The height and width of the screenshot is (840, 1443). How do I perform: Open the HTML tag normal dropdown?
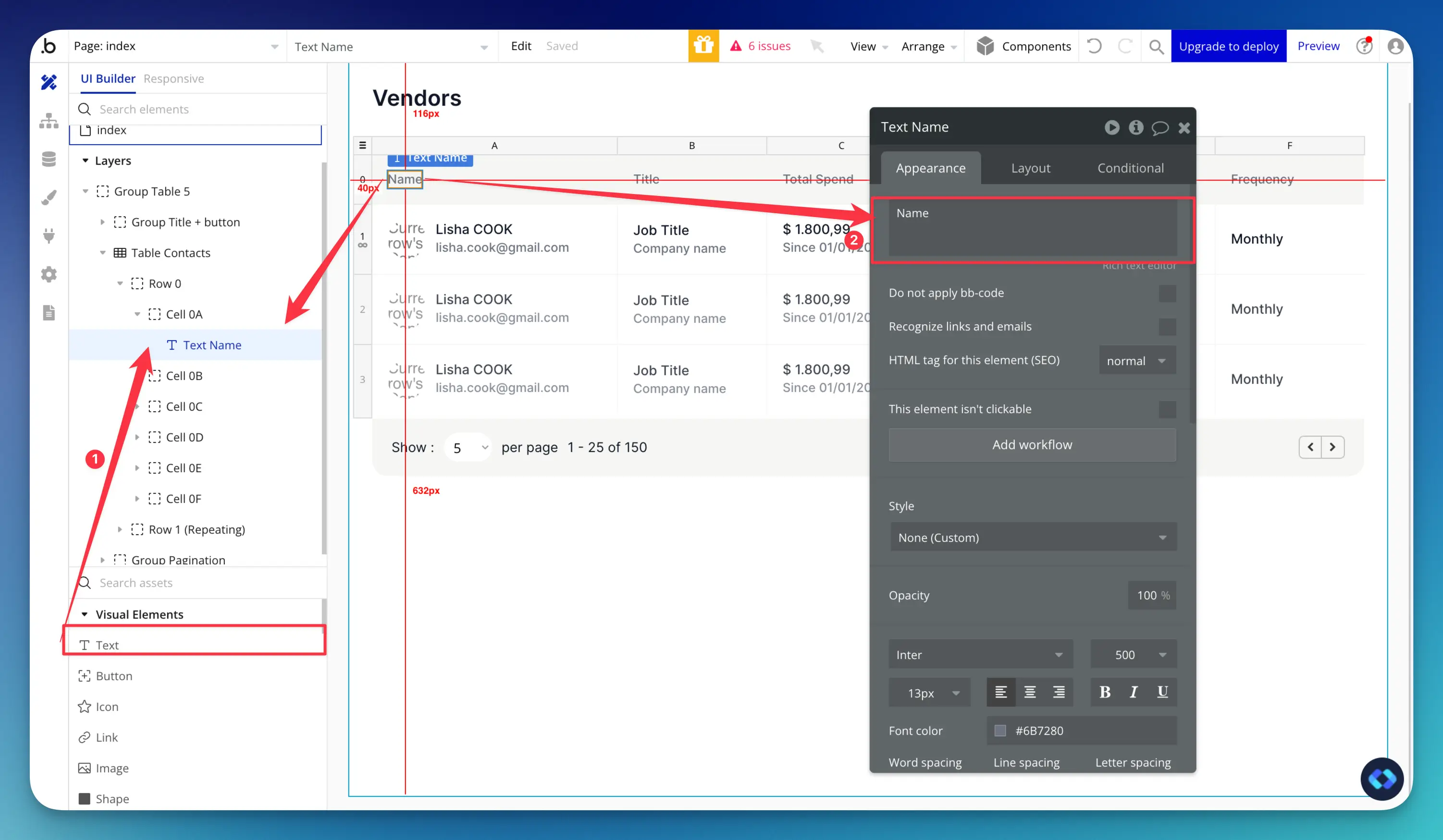point(1137,361)
